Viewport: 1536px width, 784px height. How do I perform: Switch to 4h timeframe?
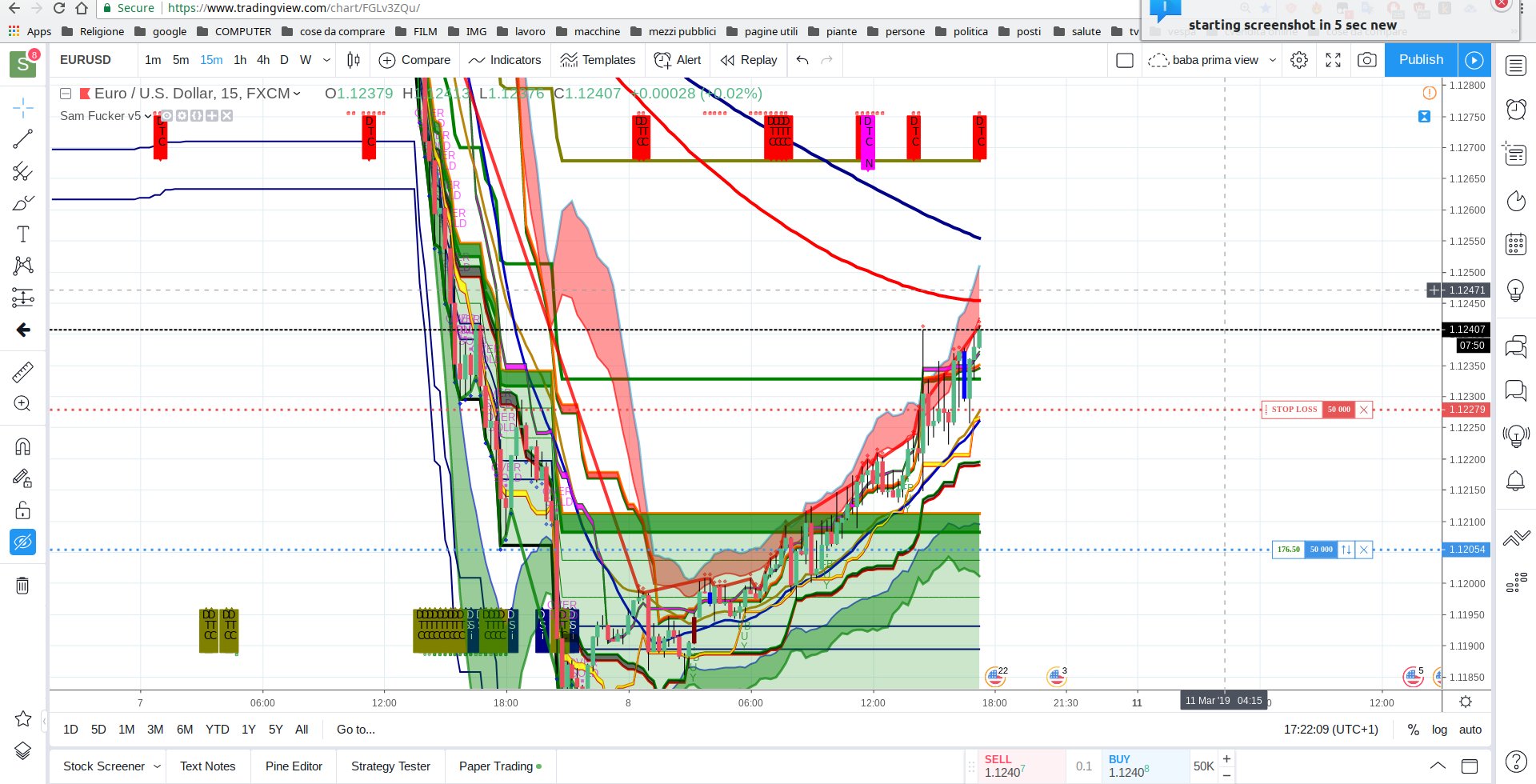pos(263,60)
